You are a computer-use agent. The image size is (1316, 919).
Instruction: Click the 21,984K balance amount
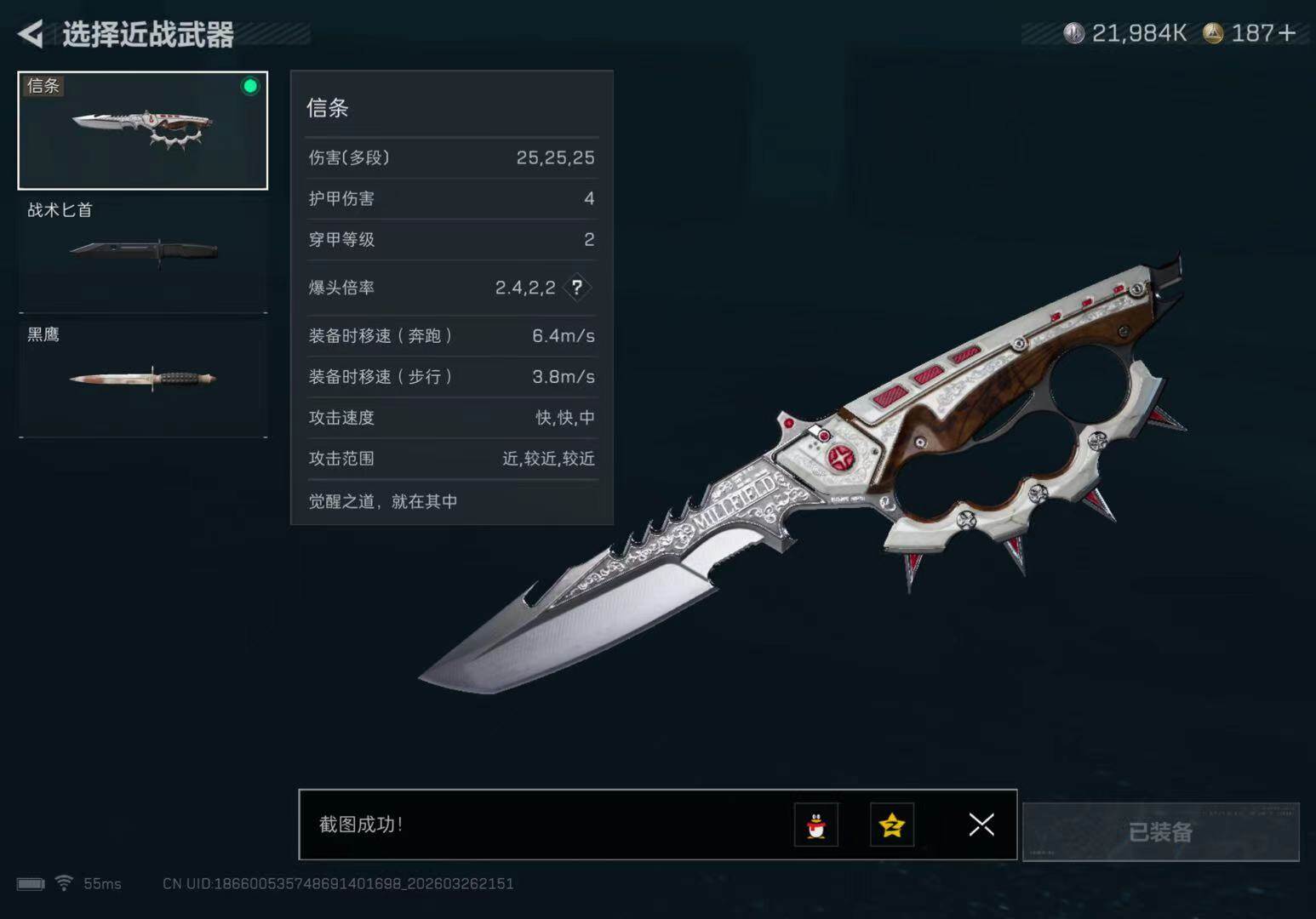coord(1139,33)
